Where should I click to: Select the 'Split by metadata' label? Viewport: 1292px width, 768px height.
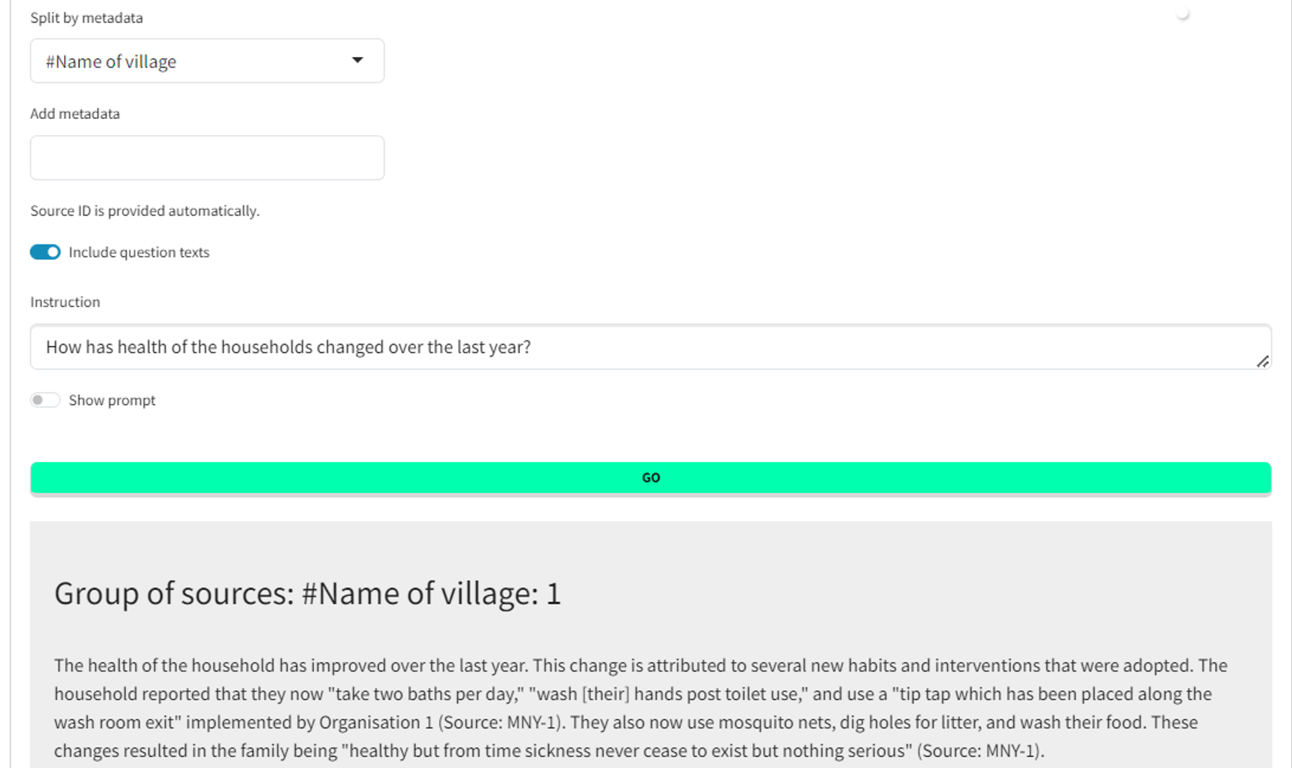86,18
